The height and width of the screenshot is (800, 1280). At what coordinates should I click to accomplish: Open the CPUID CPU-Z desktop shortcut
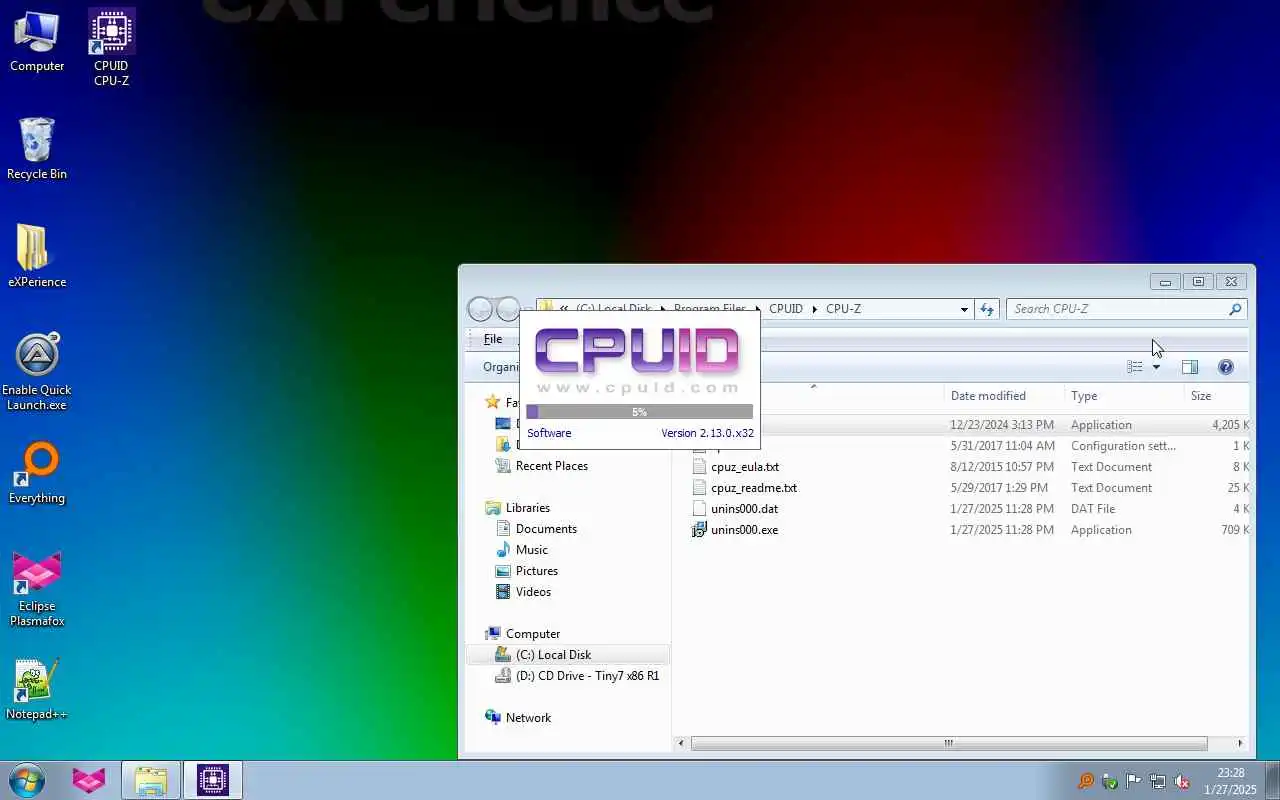pos(111,47)
